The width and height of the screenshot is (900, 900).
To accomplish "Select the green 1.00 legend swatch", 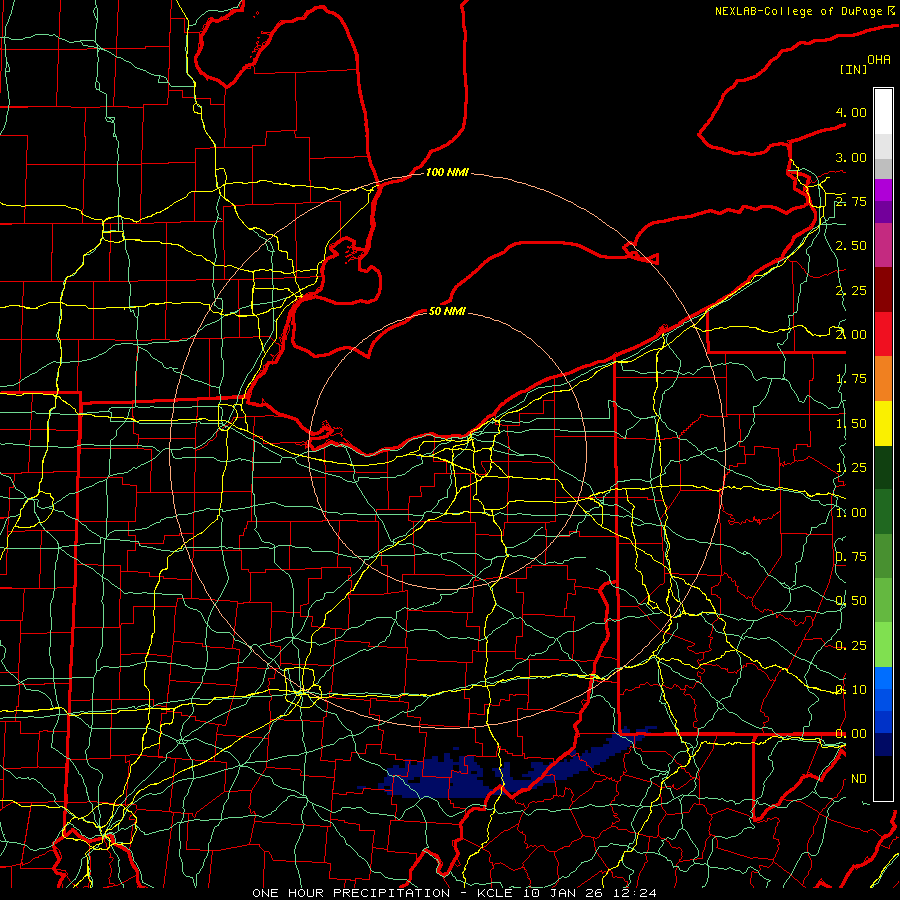I will [883, 512].
